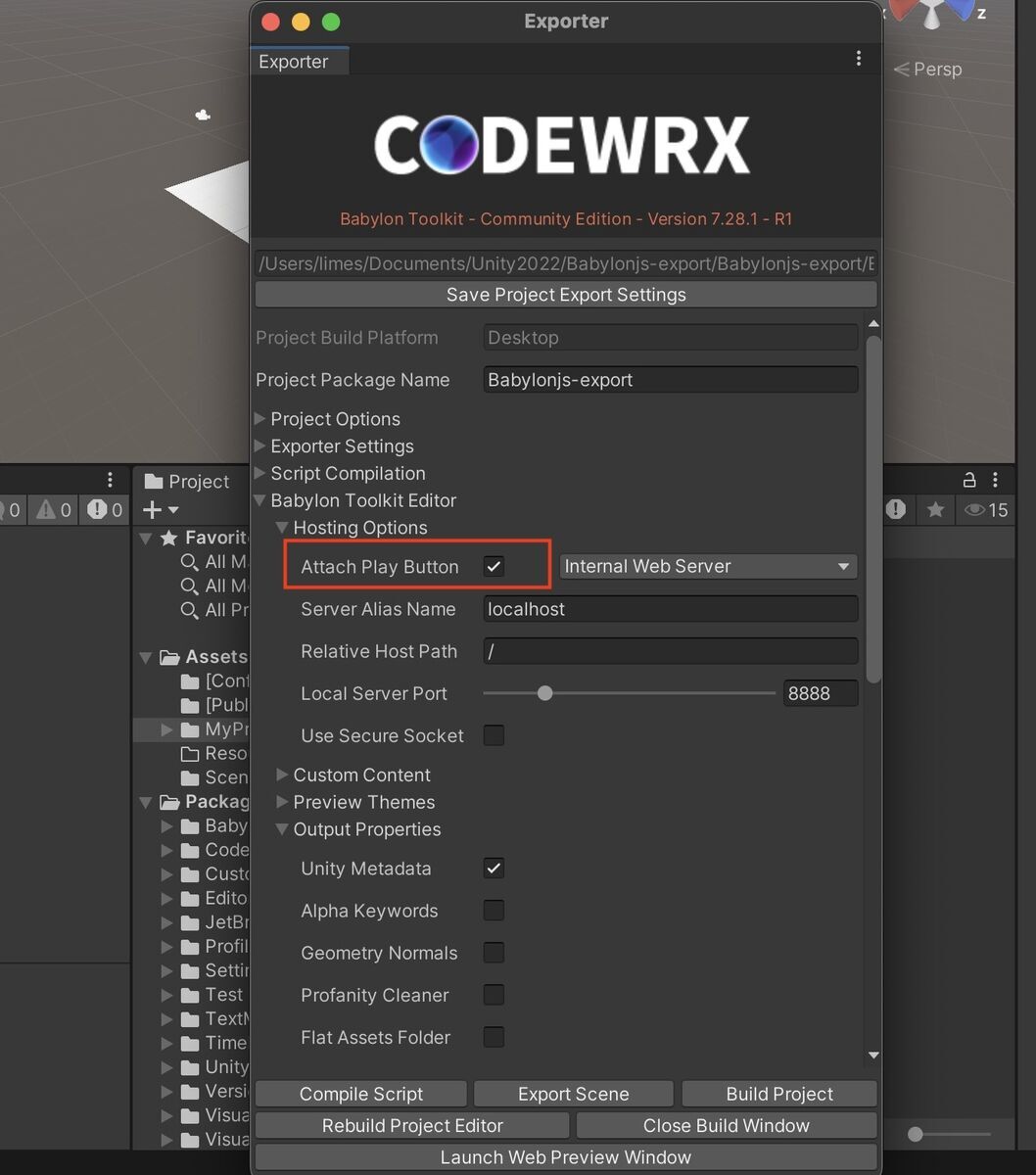
Task: Open the Console panel three-dot menu
Action: pos(110,480)
